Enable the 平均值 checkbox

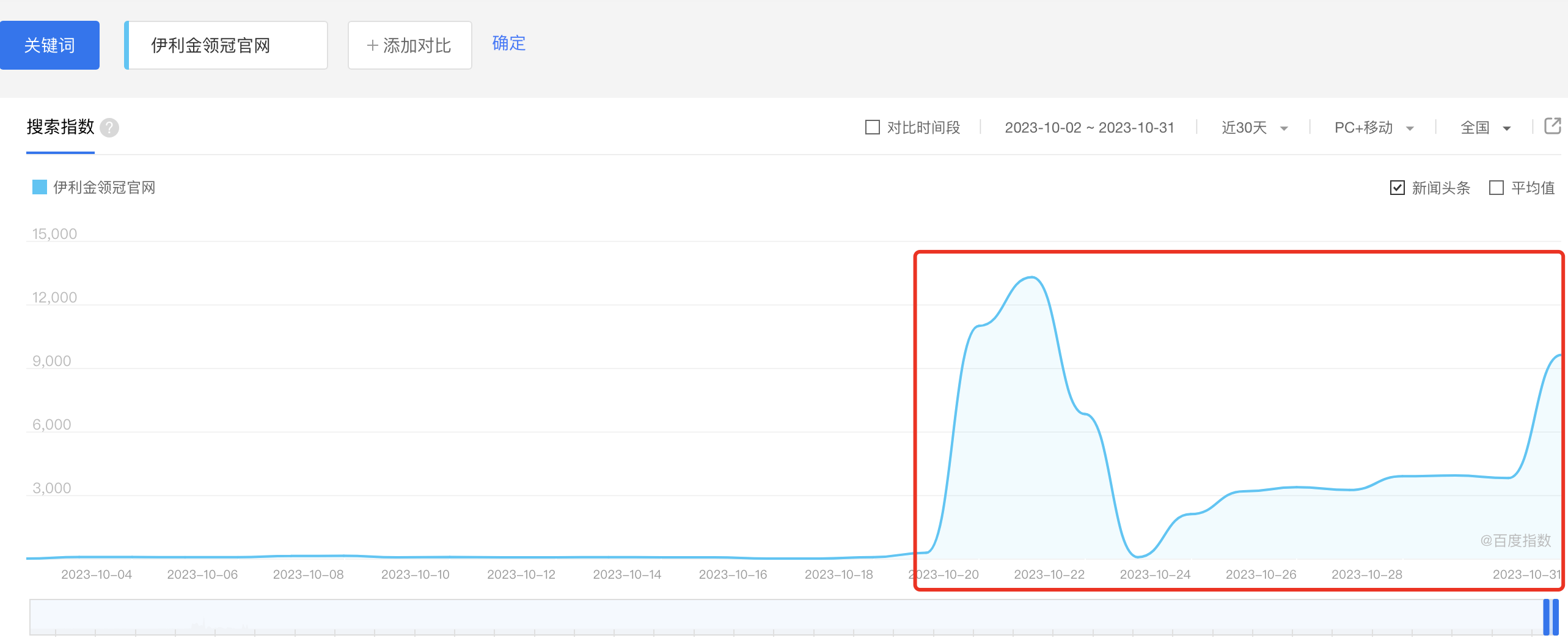click(1497, 188)
